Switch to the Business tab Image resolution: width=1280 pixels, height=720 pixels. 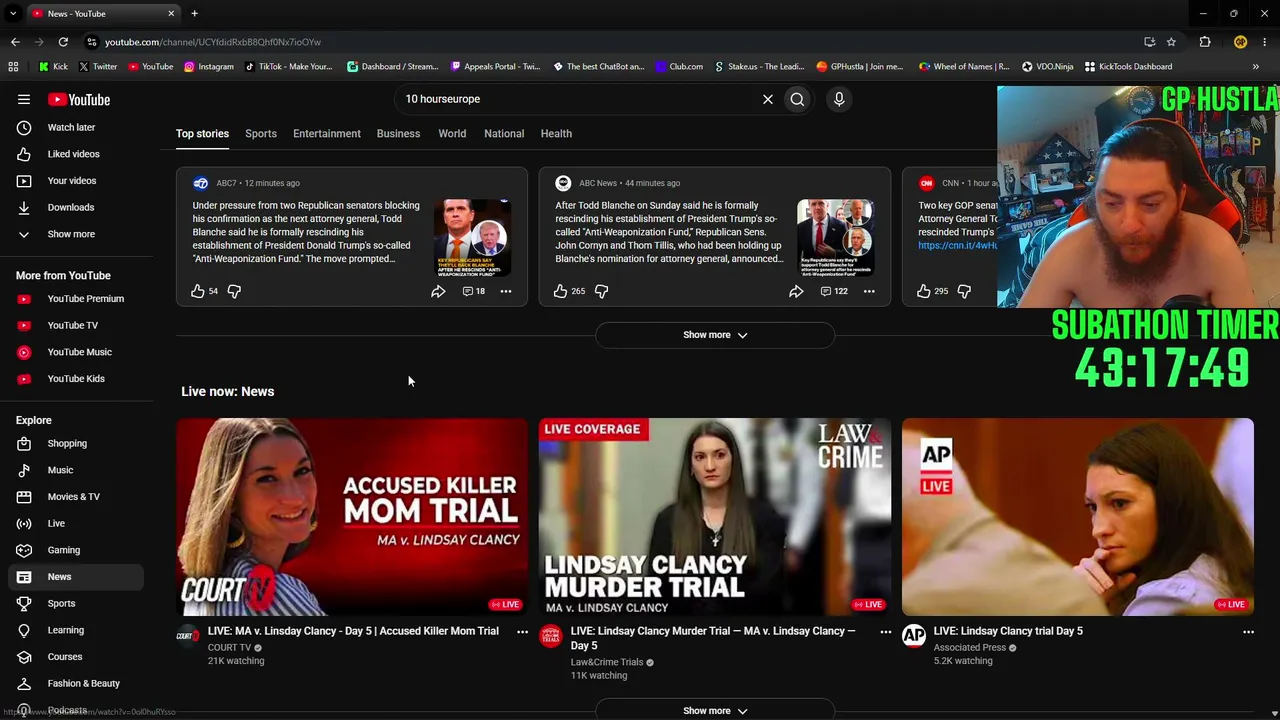coord(398,134)
